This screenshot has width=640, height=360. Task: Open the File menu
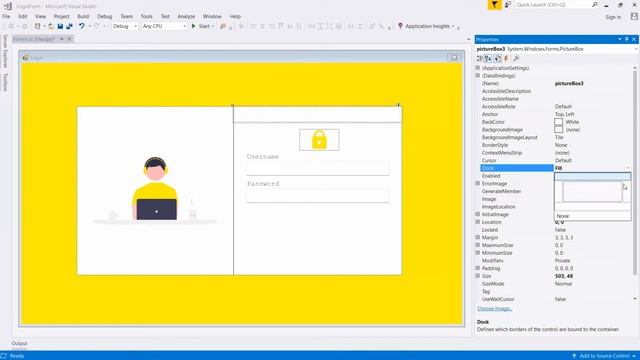pyautogui.click(x=6, y=16)
